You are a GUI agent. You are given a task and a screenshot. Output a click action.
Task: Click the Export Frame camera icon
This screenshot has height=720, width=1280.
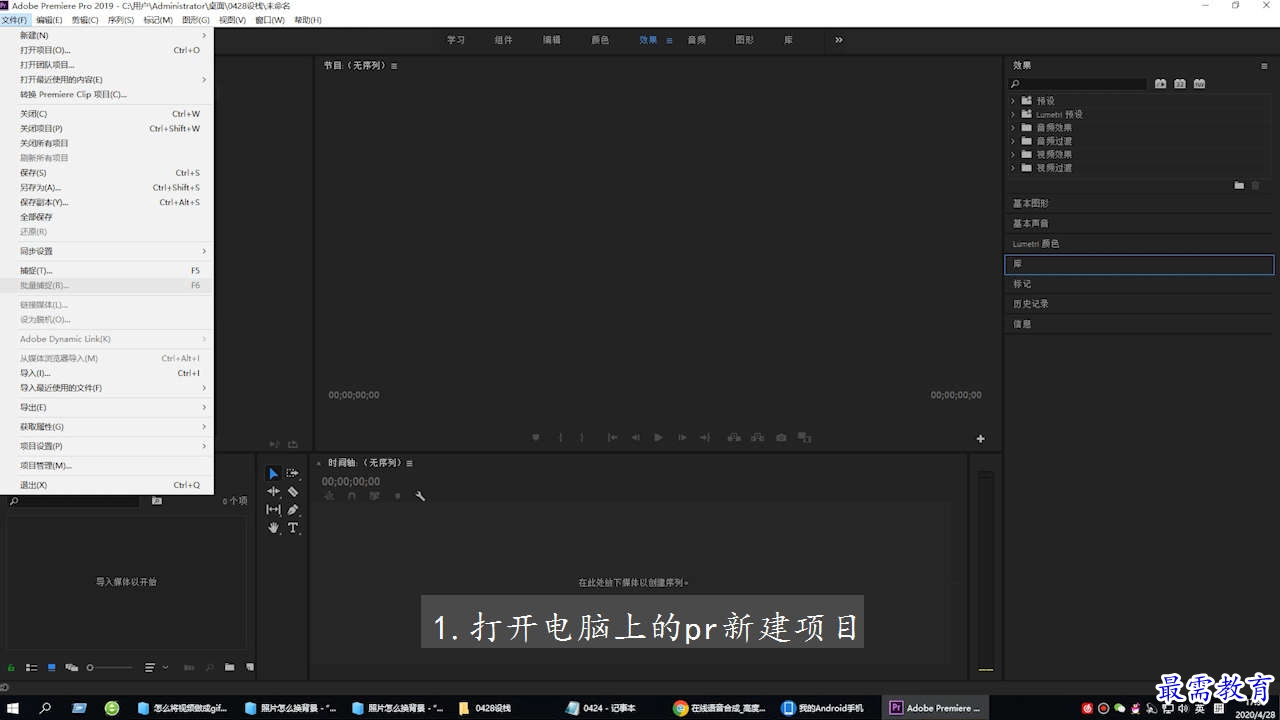coord(781,438)
